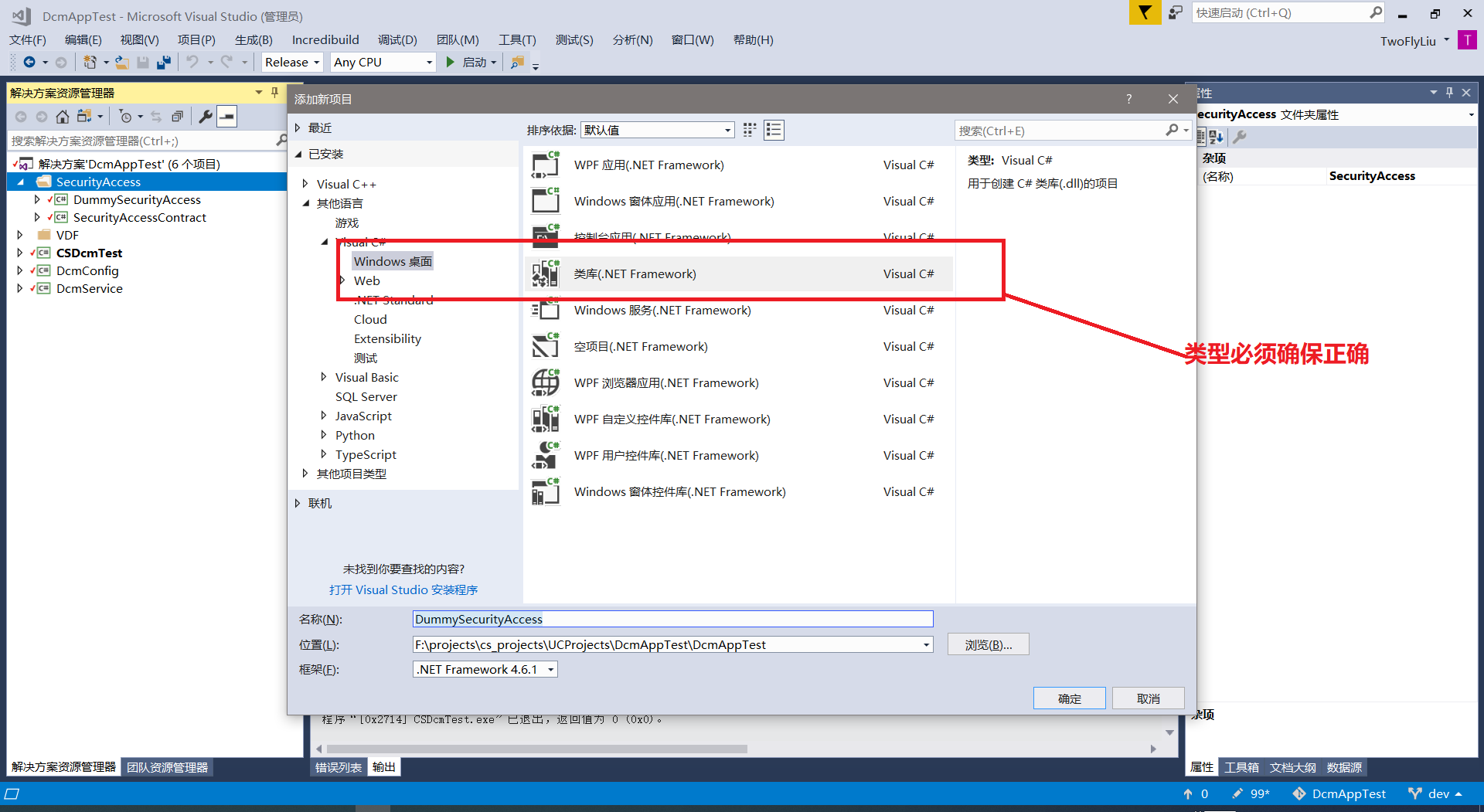Viewport: 1484px width, 812px height.
Task: Switch to the 工具箱 tab
Action: (1241, 767)
